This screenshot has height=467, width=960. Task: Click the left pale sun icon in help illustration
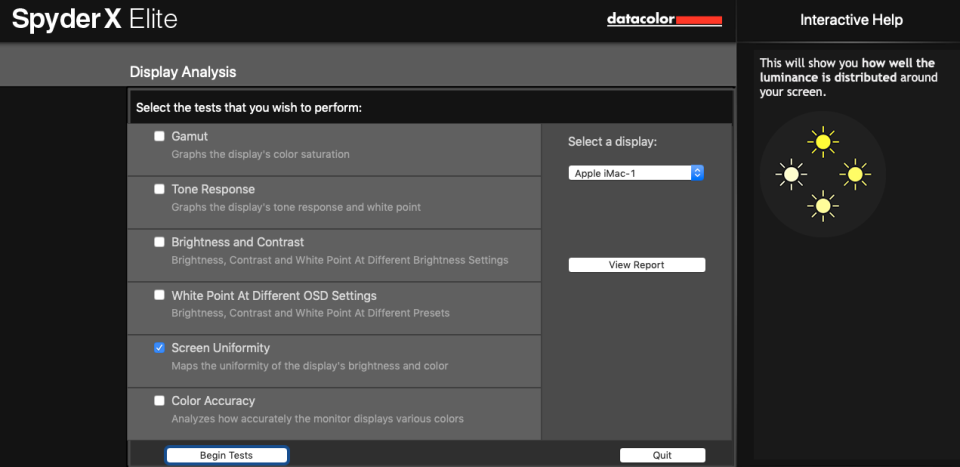(x=791, y=174)
